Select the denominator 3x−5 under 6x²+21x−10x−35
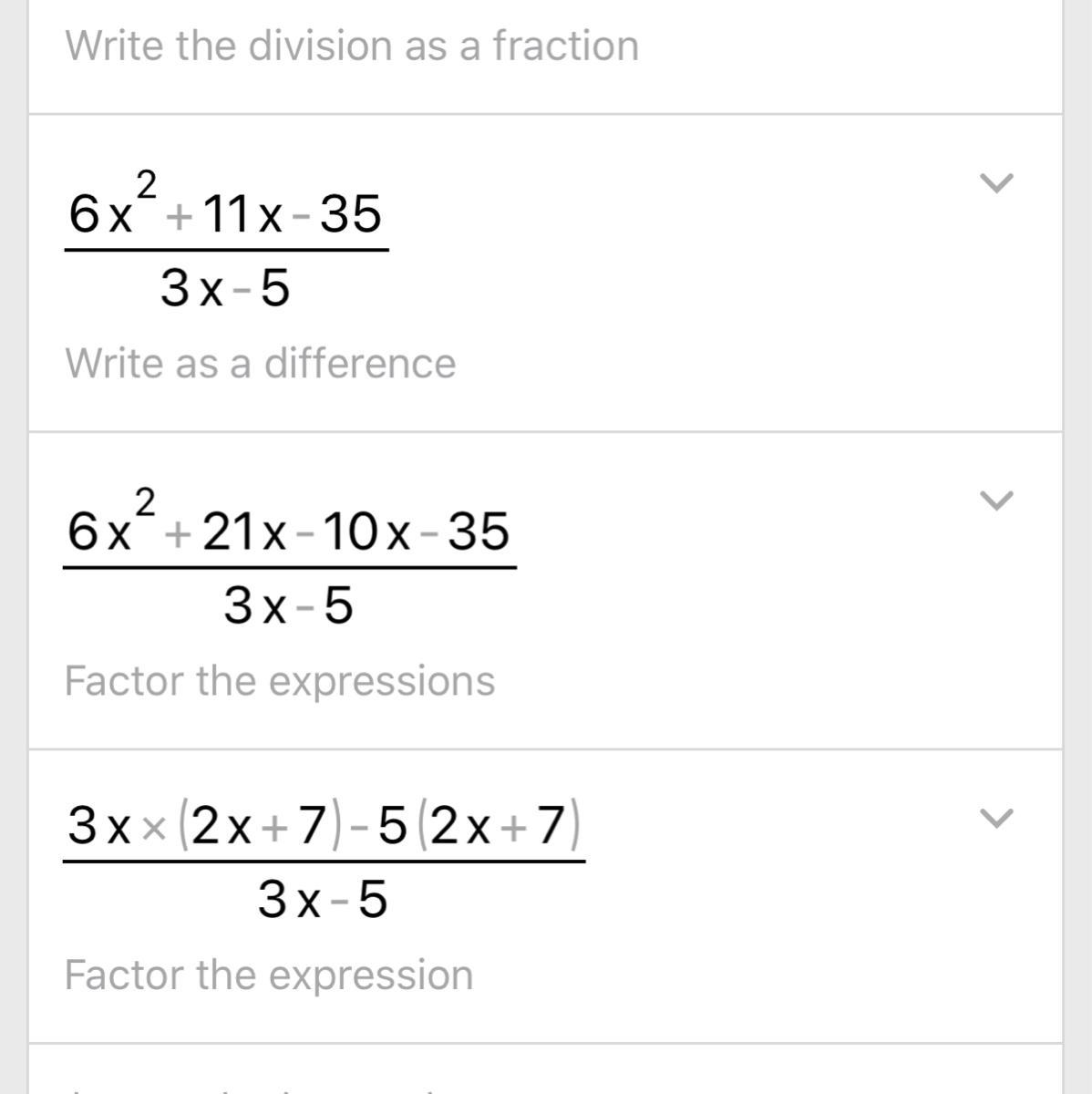This screenshot has width=1092, height=1094. point(288,605)
